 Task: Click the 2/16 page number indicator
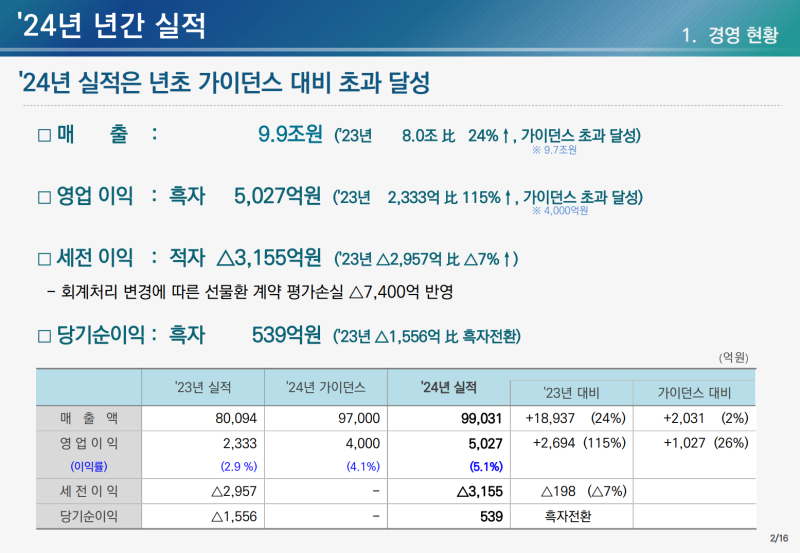pyautogui.click(x=779, y=539)
